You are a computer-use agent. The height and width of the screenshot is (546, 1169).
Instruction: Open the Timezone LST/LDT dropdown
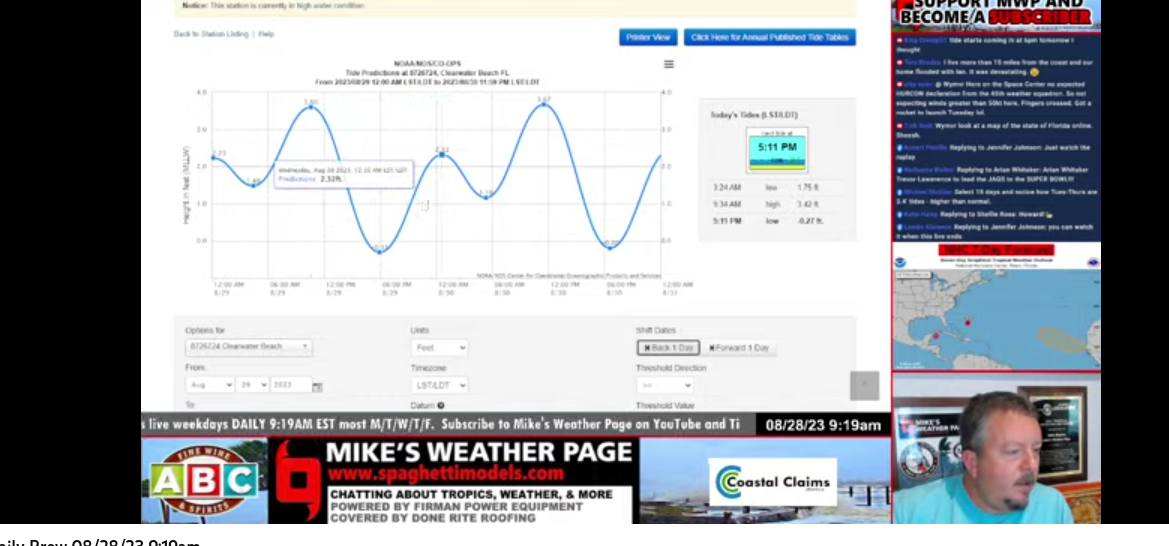439,385
